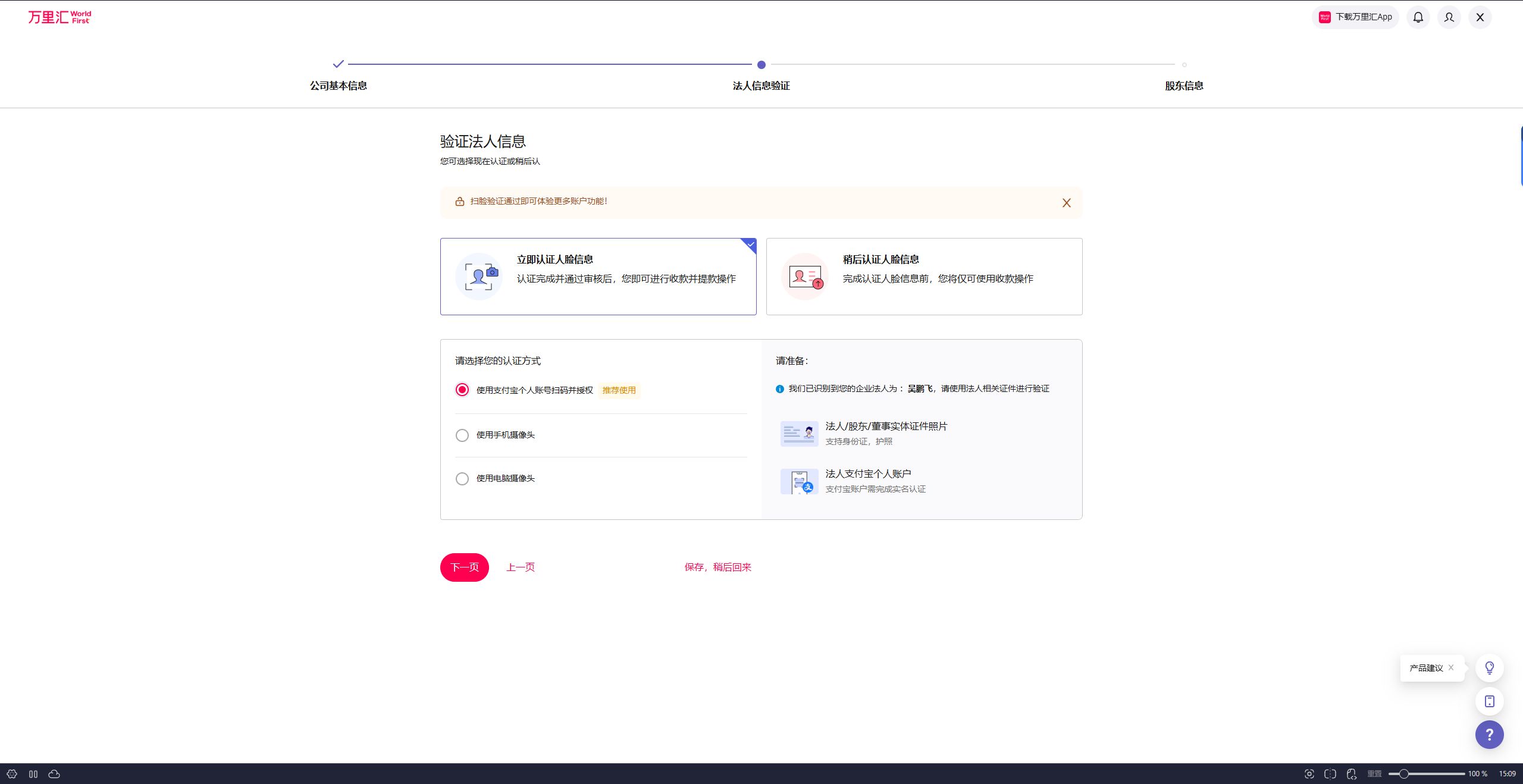1523x784 pixels.
Task: Click the blue info icon beside 企业法人 notice
Action: (x=780, y=389)
